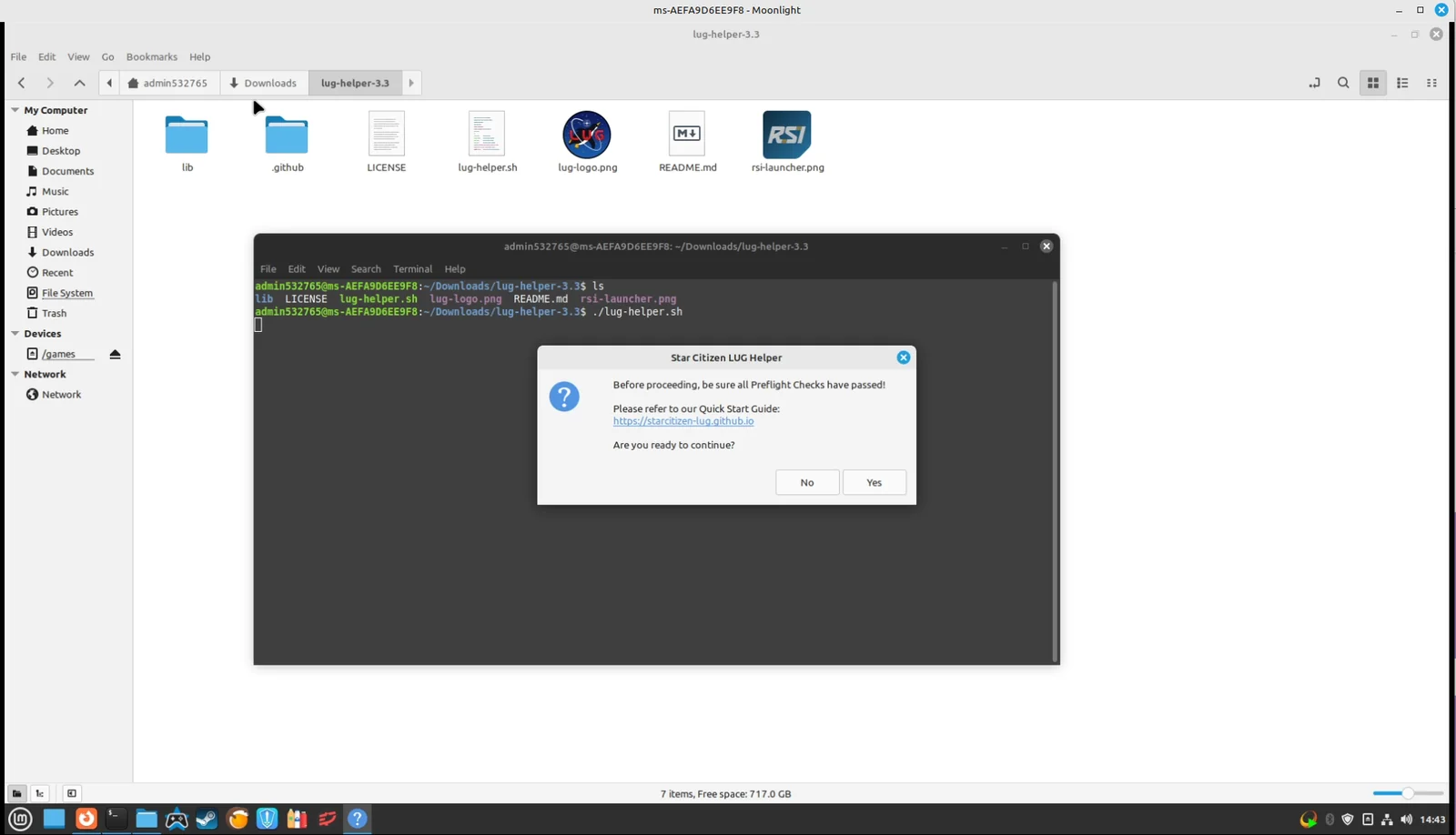Collapse the Network sidebar section heading

[x=15, y=374]
